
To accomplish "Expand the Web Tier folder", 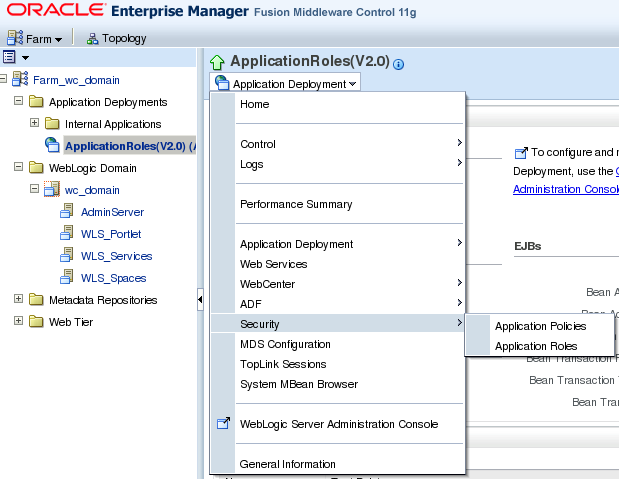I will pos(18,320).
